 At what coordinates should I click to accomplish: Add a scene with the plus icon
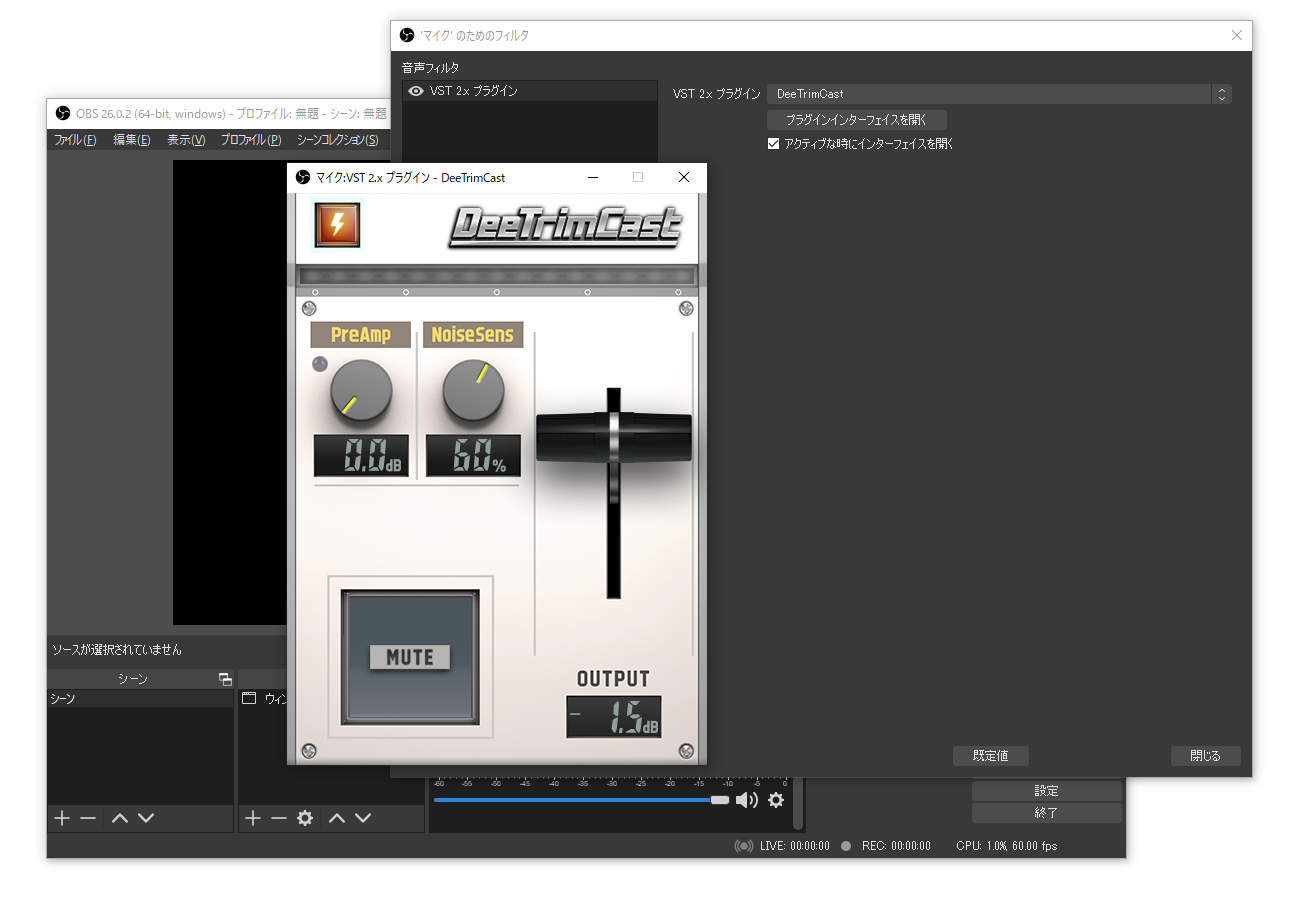point(62,818)
